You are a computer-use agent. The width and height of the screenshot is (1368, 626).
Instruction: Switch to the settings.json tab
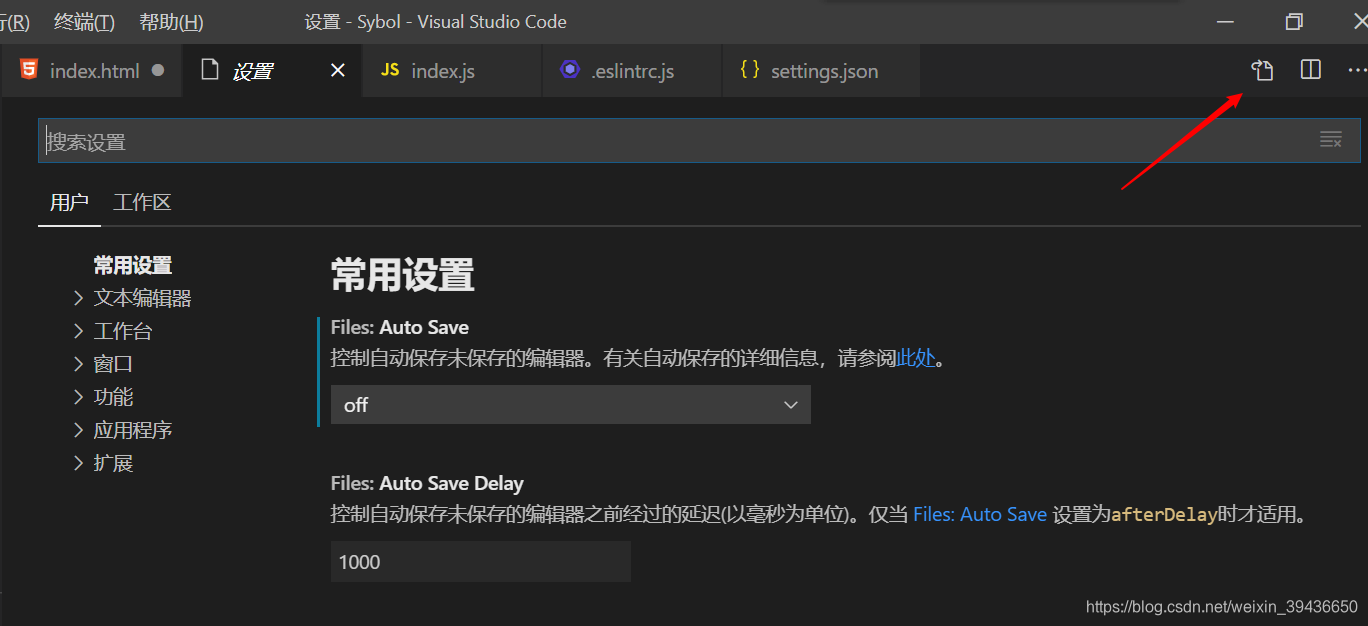[x=821, y=70]
